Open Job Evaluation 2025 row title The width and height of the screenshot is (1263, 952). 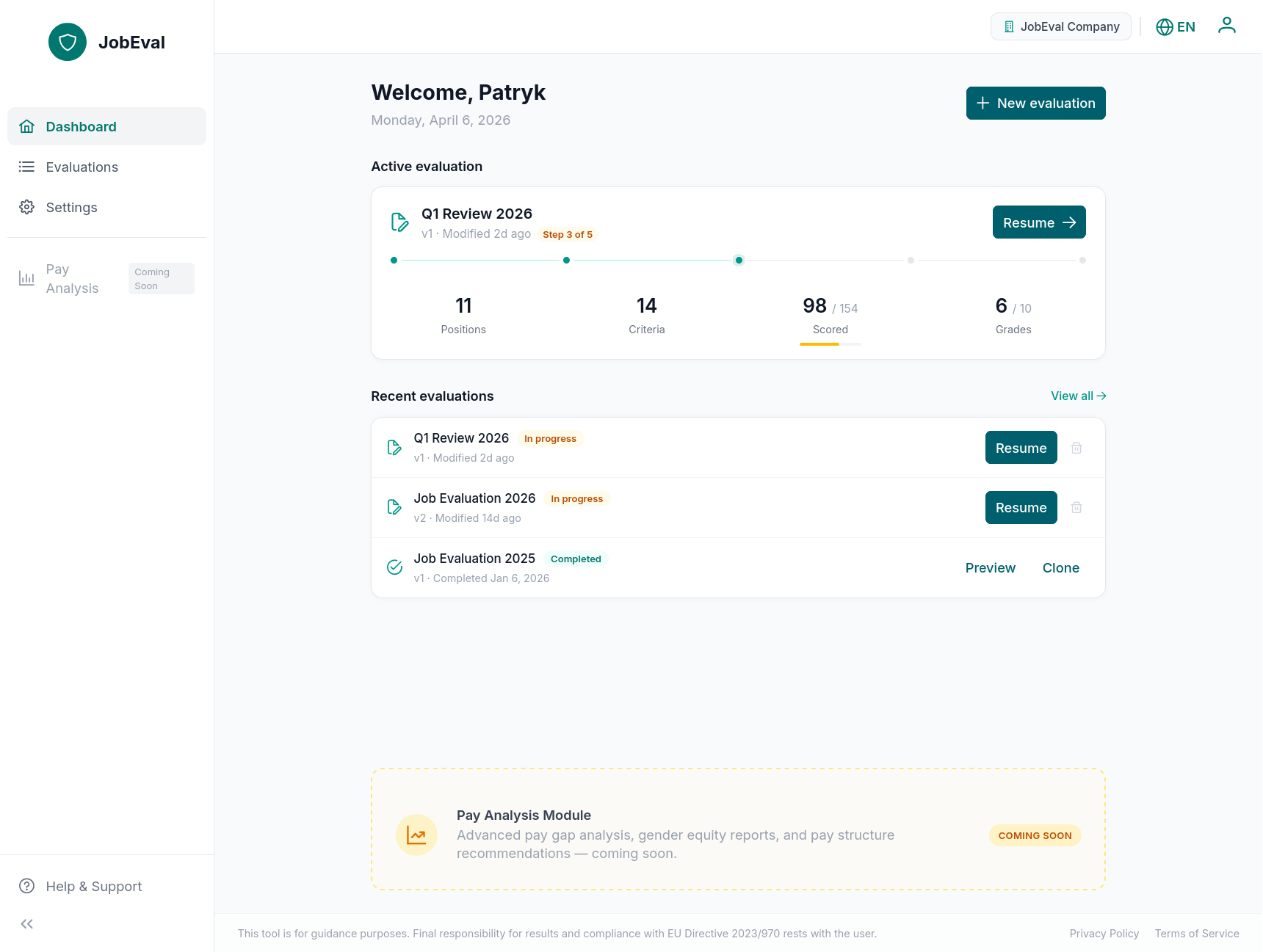pos(474,559)
